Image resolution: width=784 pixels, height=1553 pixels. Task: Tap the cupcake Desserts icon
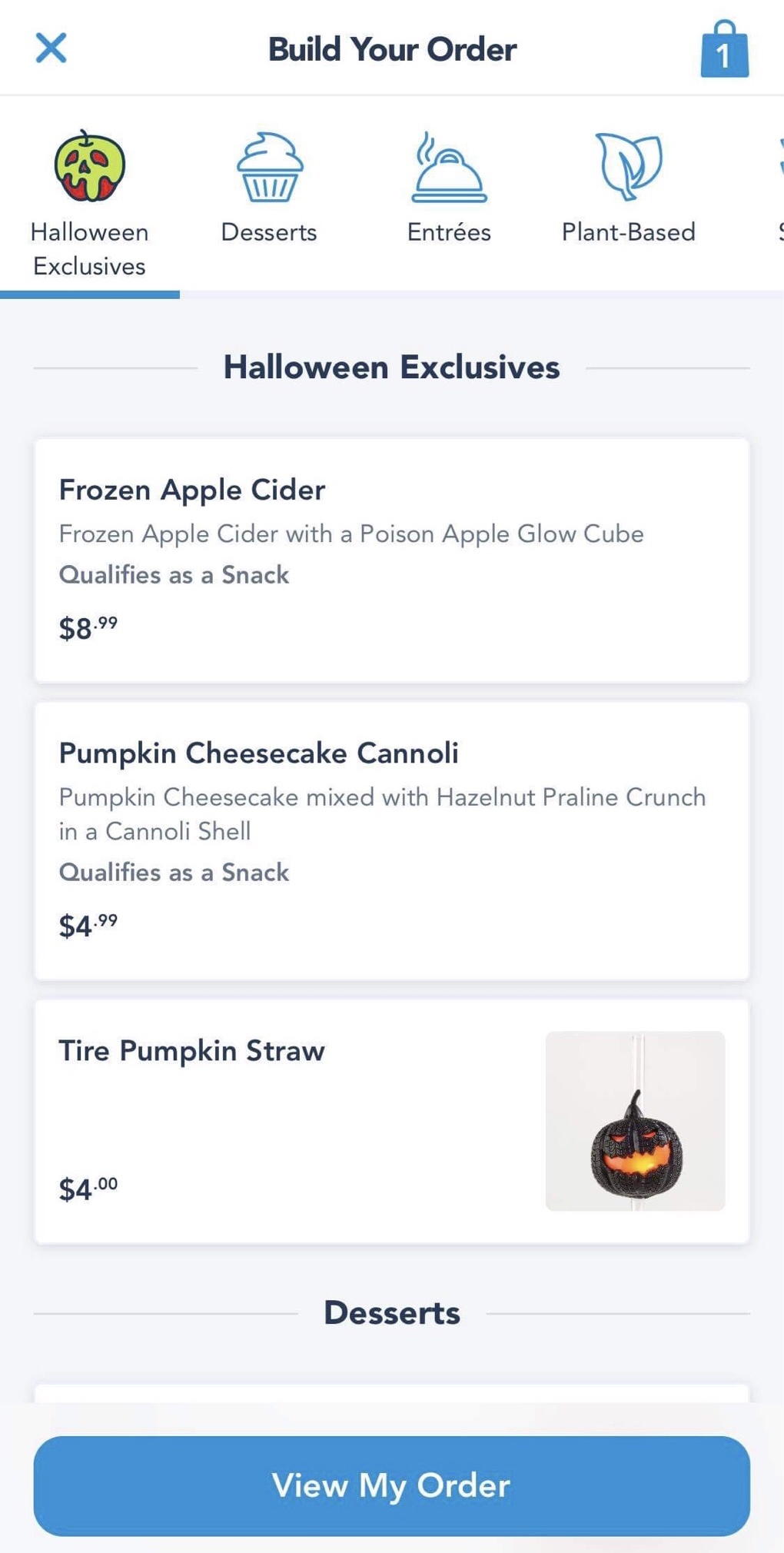(269, 167)
